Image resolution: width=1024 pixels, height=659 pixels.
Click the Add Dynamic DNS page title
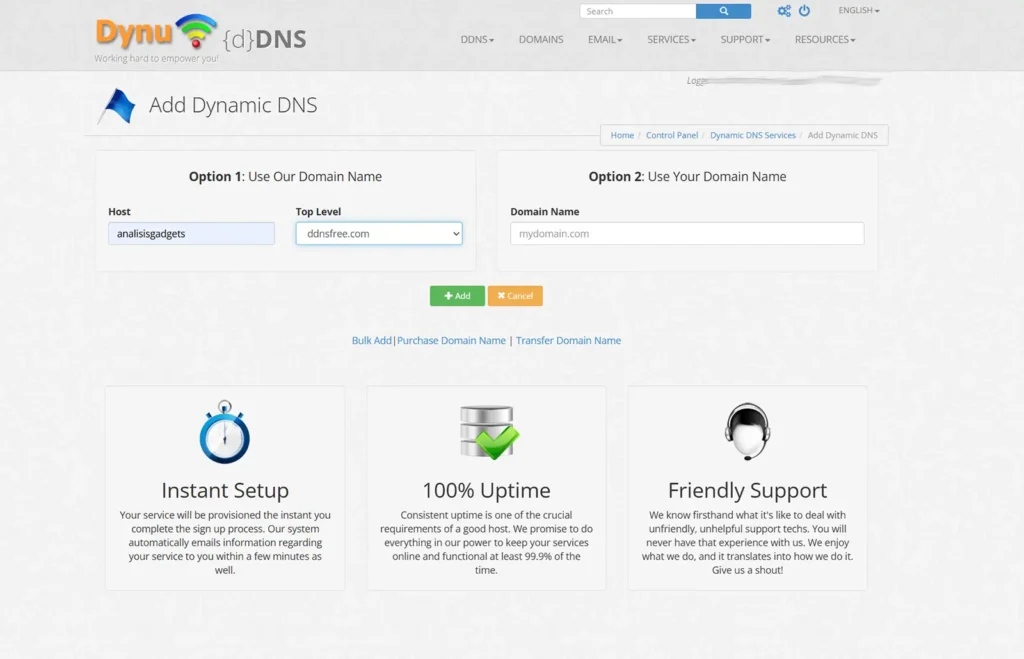(x=233, y=105)
